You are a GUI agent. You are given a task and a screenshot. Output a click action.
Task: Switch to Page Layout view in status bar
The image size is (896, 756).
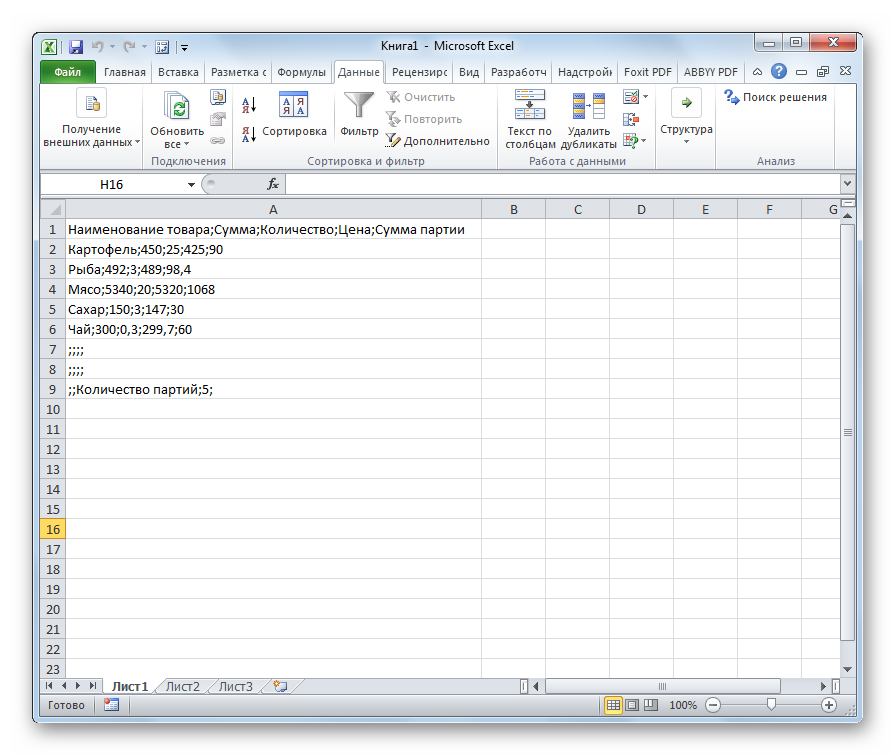(633, 705)
